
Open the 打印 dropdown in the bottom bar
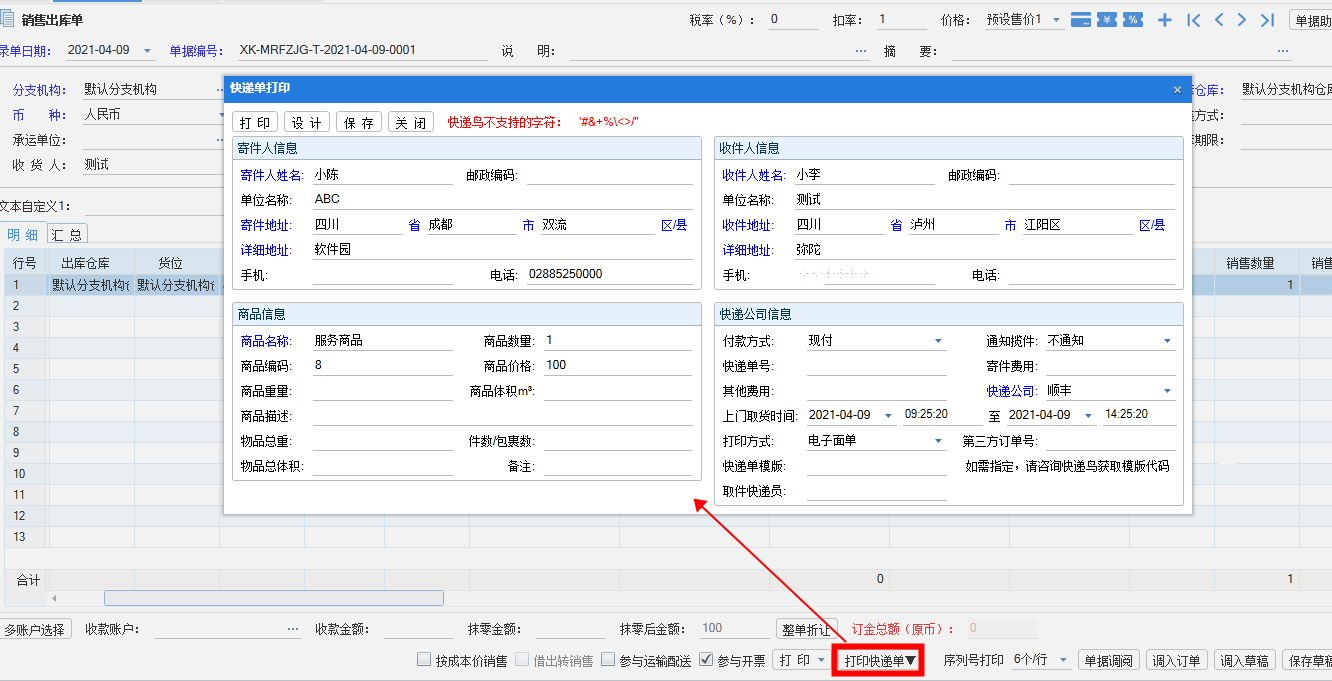(821, 660)
